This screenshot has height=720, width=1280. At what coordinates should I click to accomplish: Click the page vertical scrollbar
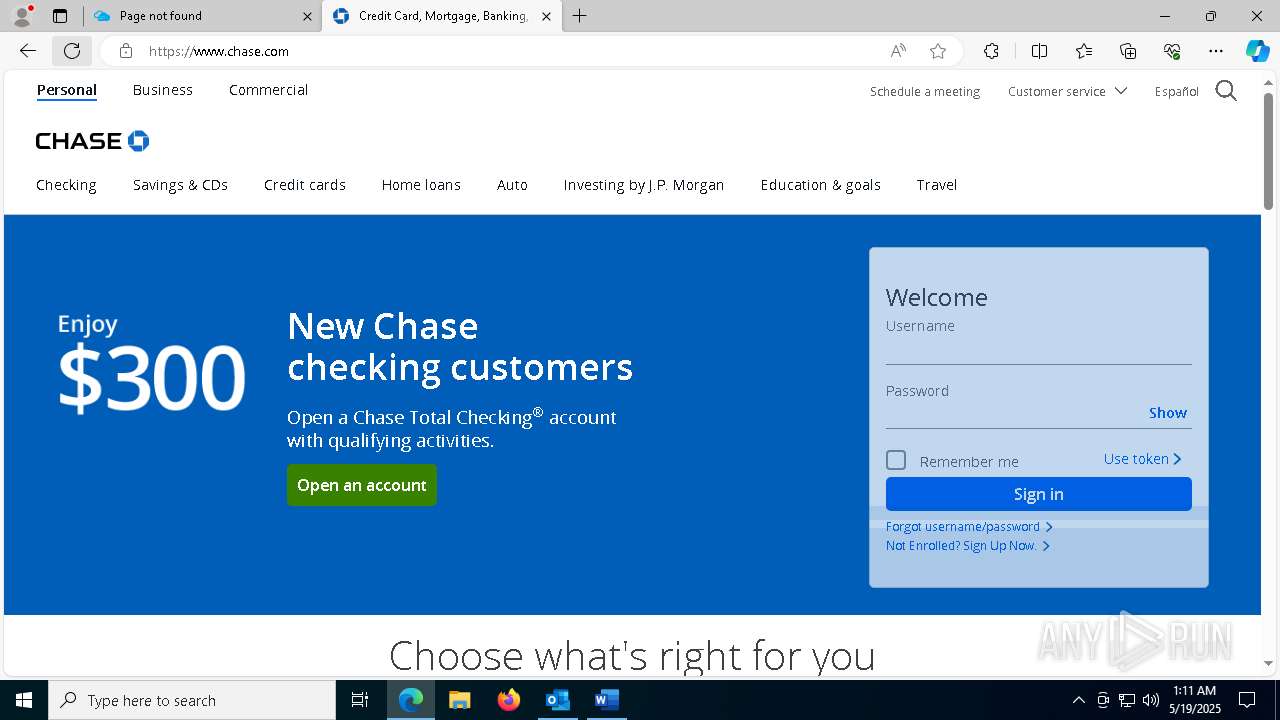1269,150
